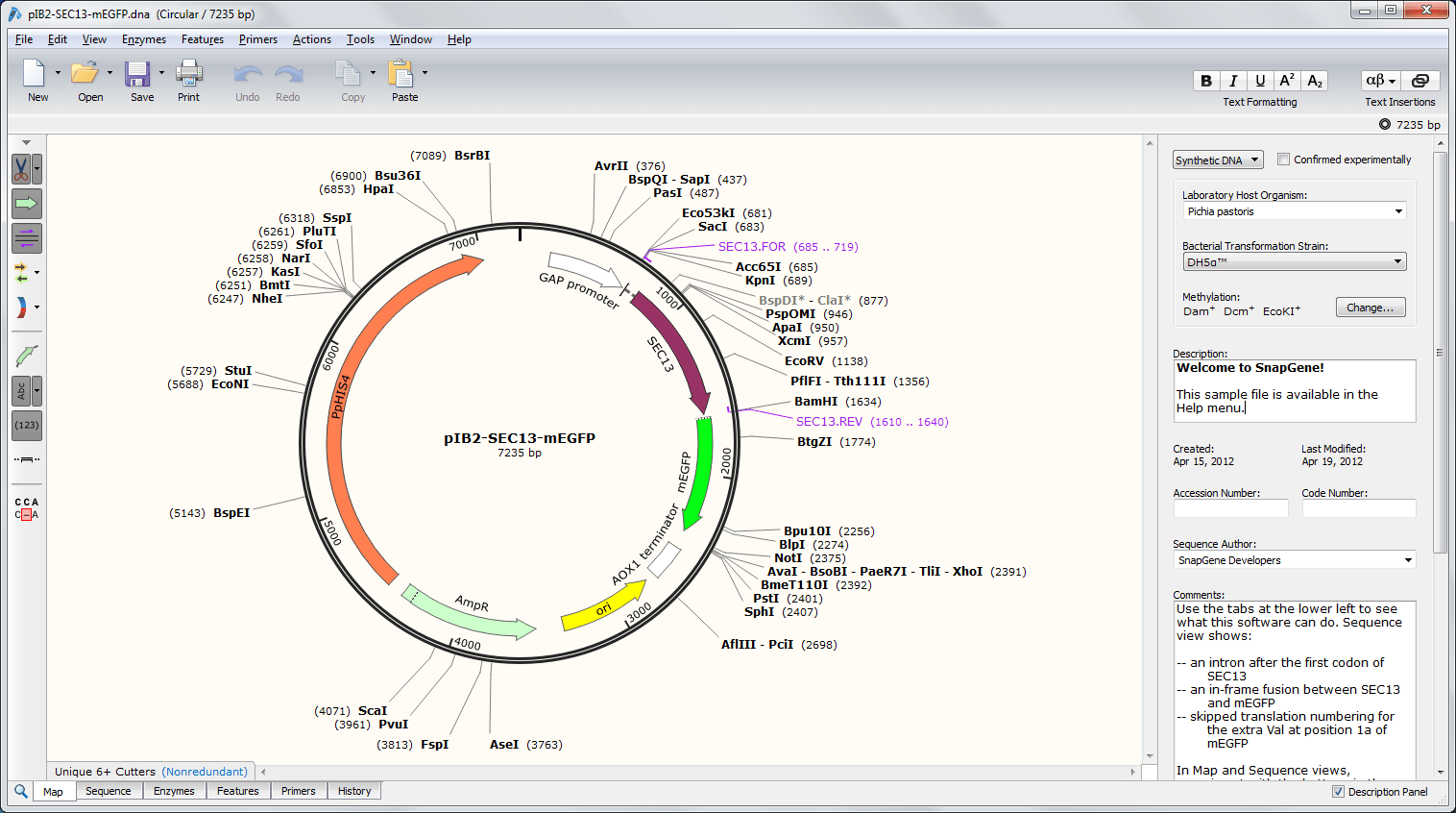
Task: Select the green mEGFP feature arrow
Action: 701,473
